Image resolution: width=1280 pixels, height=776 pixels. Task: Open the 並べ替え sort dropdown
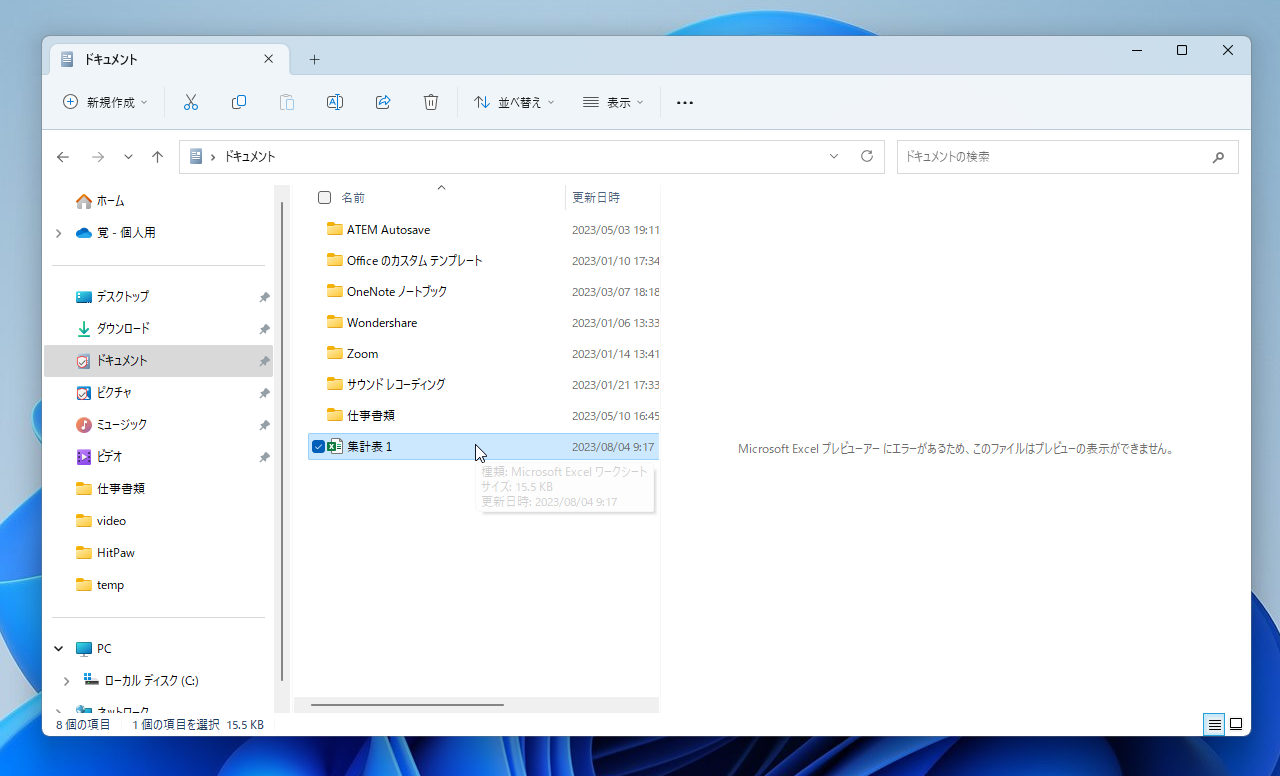coord(514,102)
